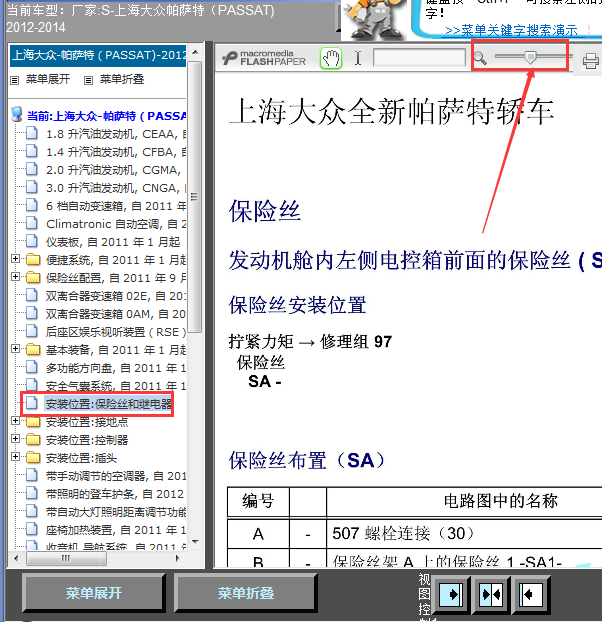Click the tree vertical scrollbar thumb
602x622 pixels.
tap(195, 197)
